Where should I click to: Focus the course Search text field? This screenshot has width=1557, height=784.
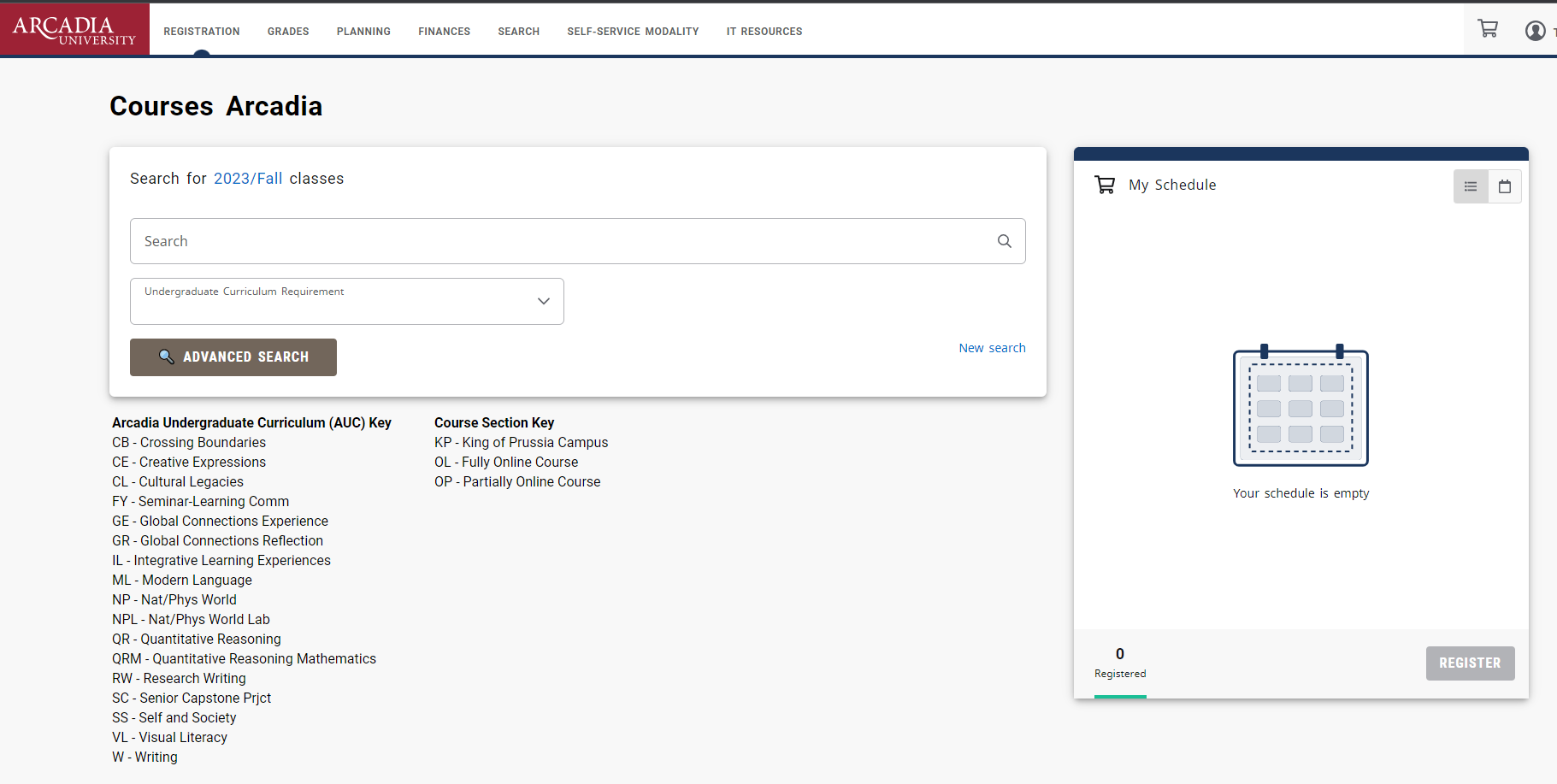[x=578, y=241]
